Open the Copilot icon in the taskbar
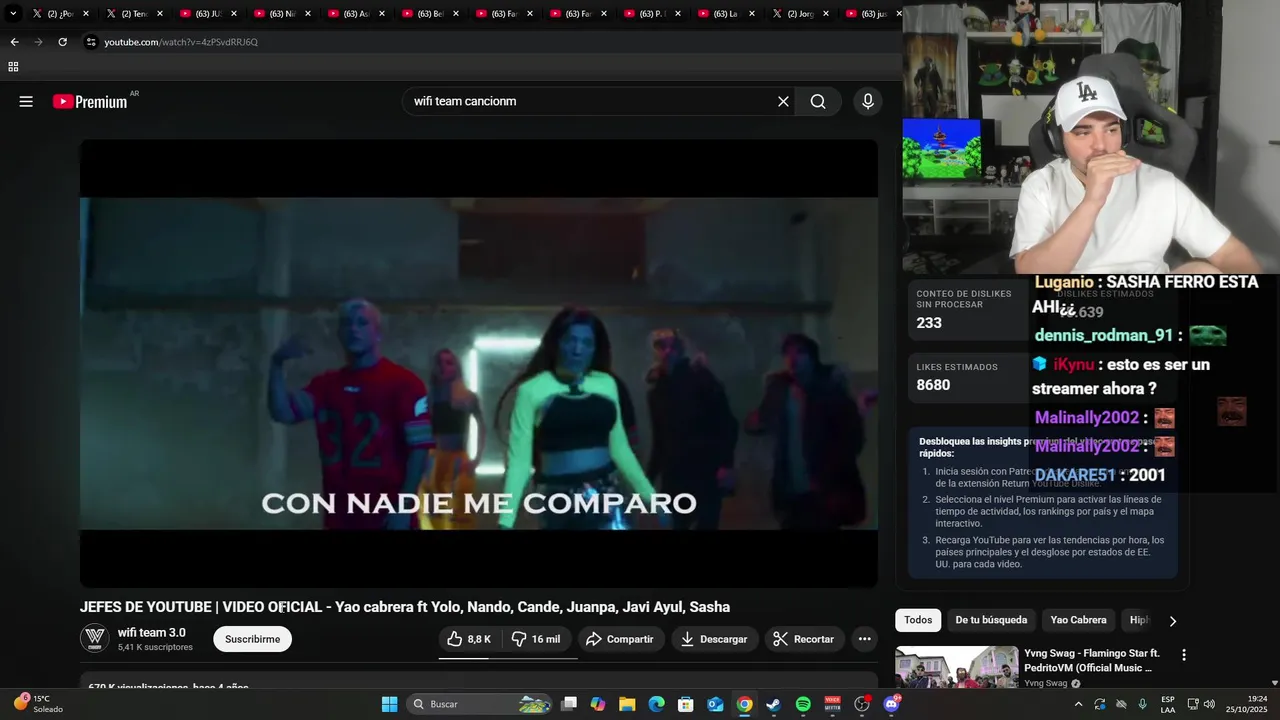This screenshot has height=720, width=1280. (x=598, y=704)
